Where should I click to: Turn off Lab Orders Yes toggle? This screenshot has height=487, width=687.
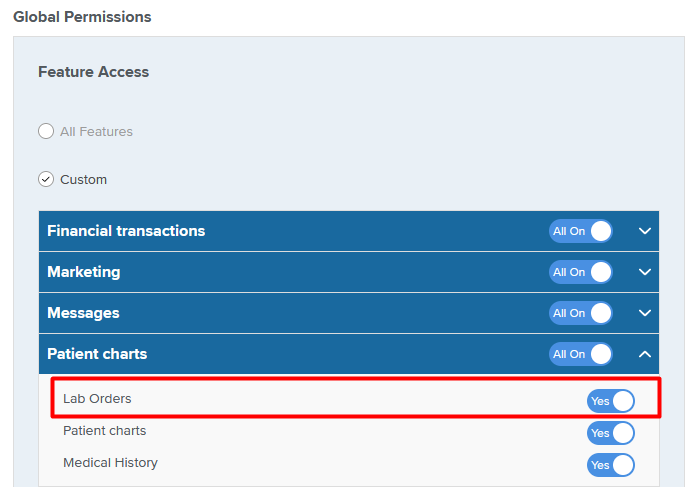tap(611, 401)
